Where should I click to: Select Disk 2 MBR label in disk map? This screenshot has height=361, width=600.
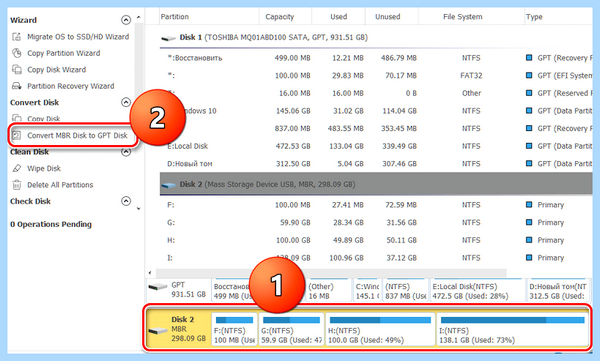coord(179,329)
